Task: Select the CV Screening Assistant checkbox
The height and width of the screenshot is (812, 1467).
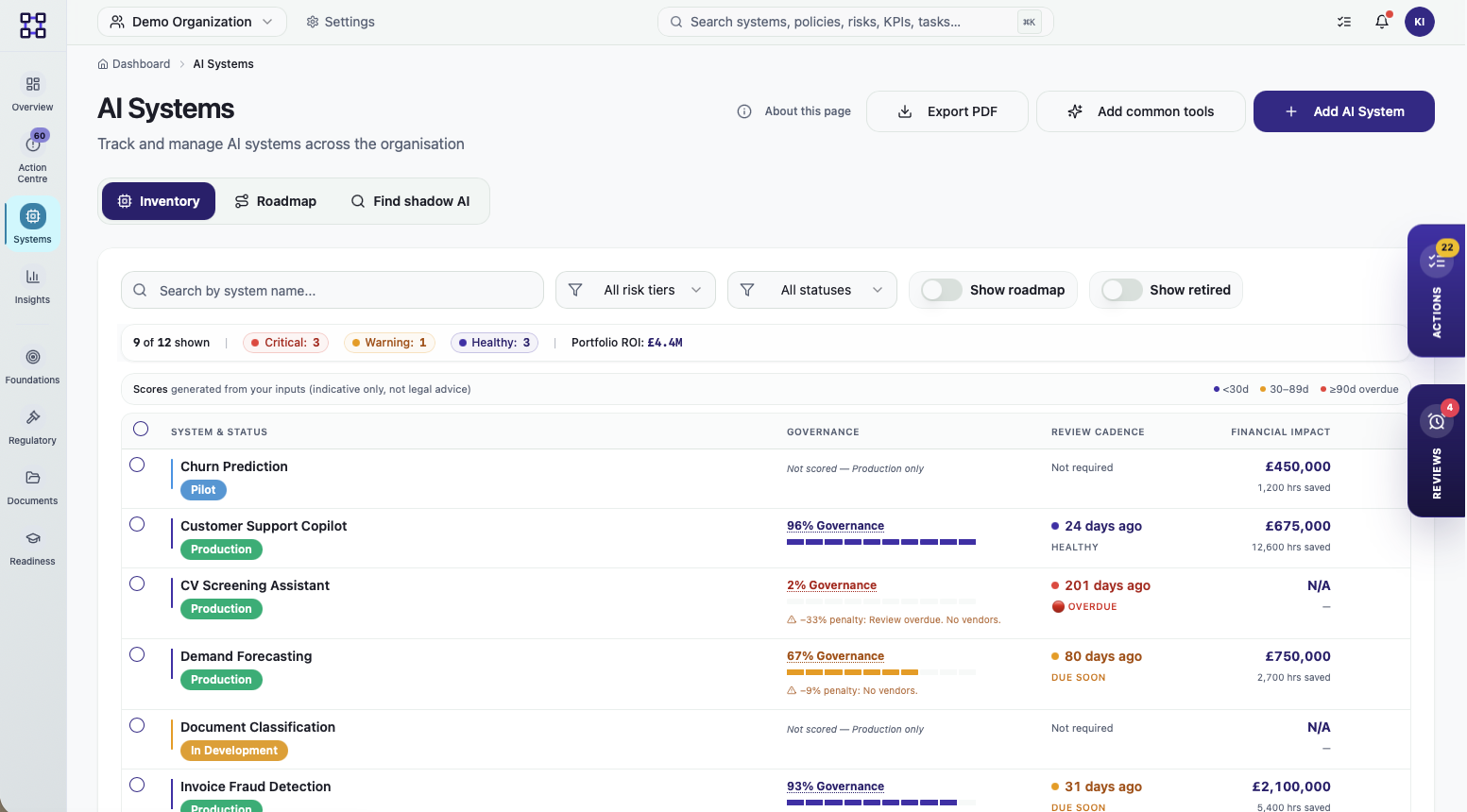Action: (x=137, y=584)
